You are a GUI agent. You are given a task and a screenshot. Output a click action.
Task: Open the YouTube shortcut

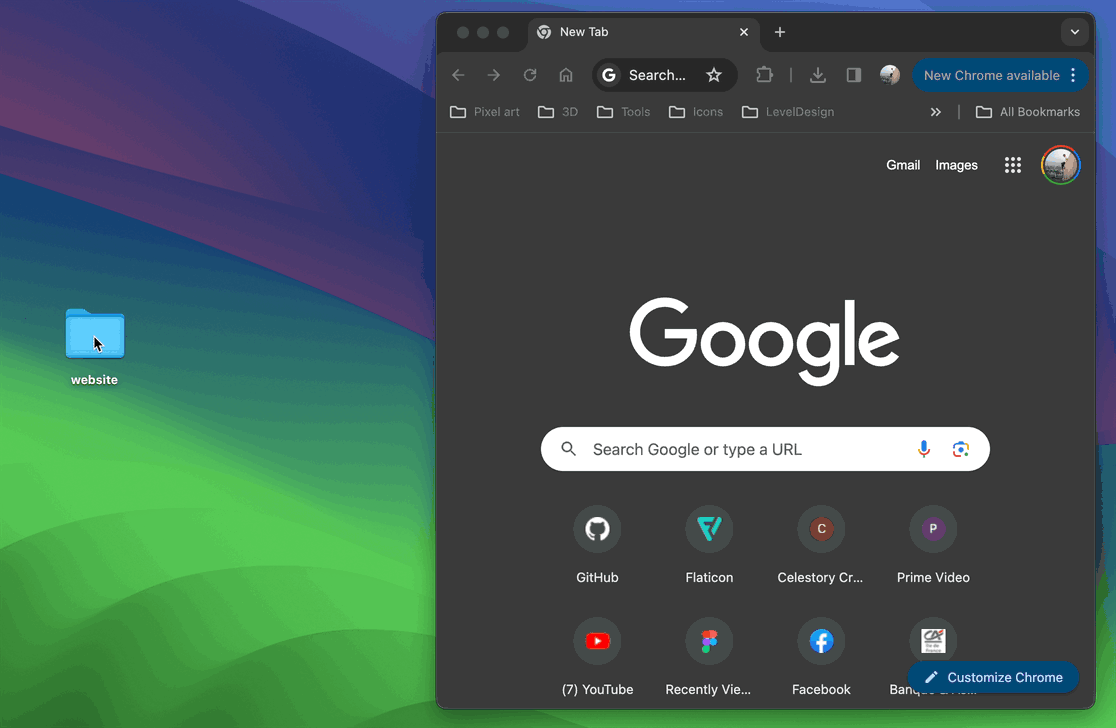[x=597, y=656]
